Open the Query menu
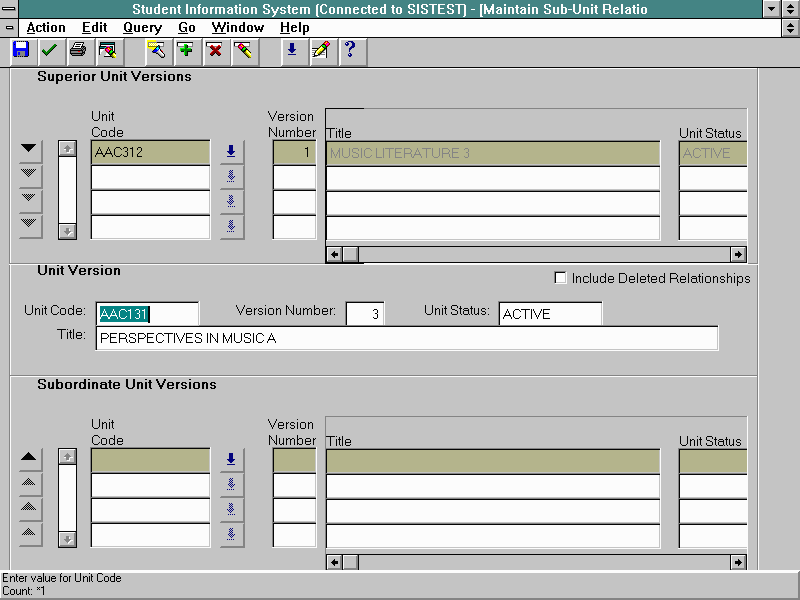Viewport: 800px width, 600px height. click(x=142, y=28)
